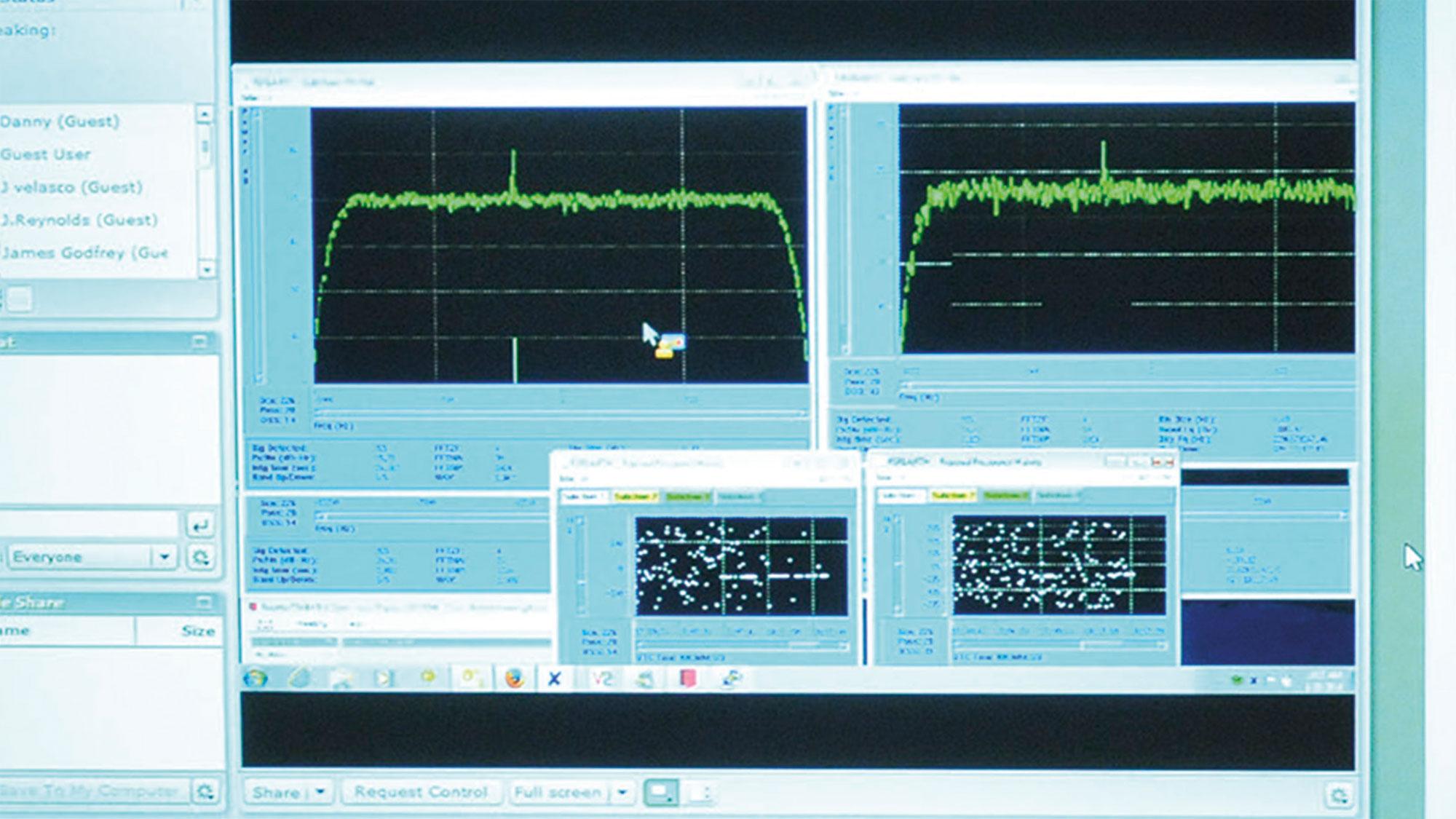This screenshot has width=1456, height=819.
Task: Select J.Reynolds (Guest) in attendee list
Action: [x=79, y=220]
